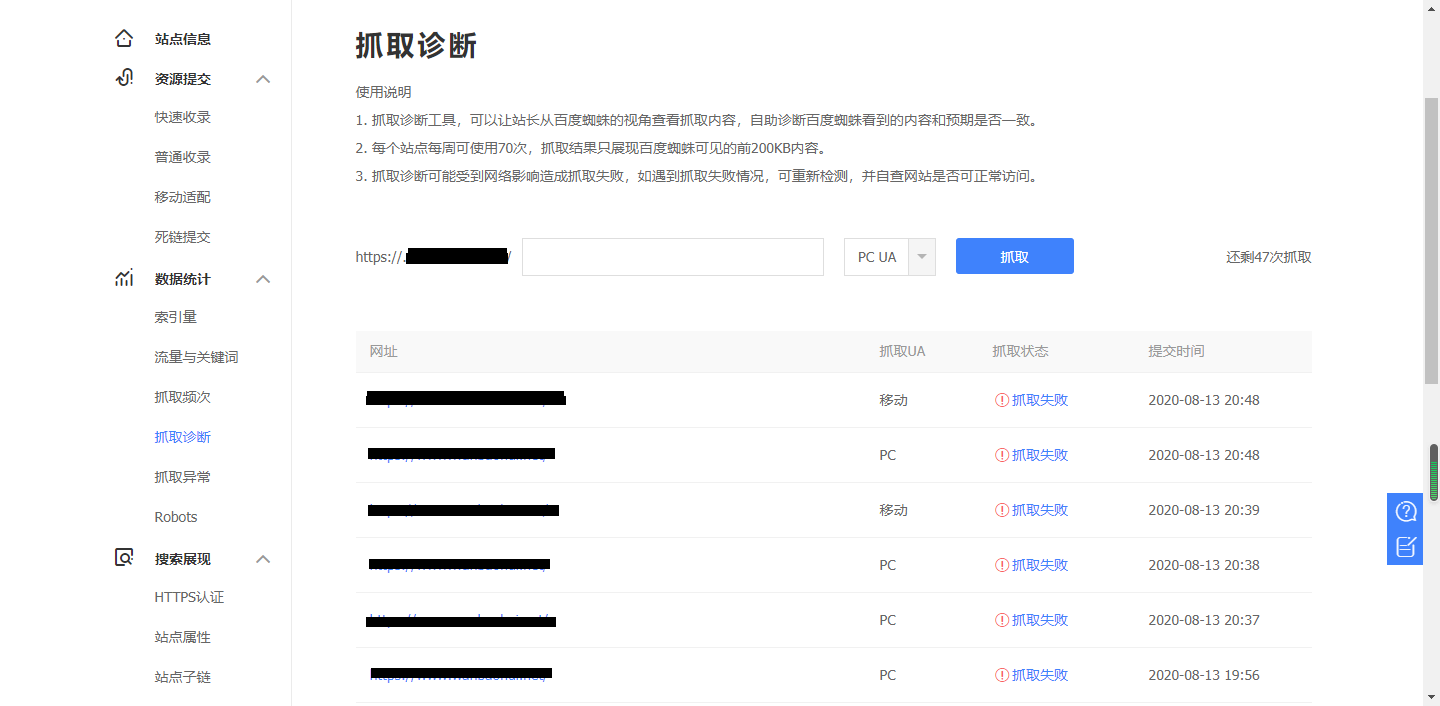
Task: Click failure warning icon in 20:48 移动 row
Action: (x=1001, y=400)
